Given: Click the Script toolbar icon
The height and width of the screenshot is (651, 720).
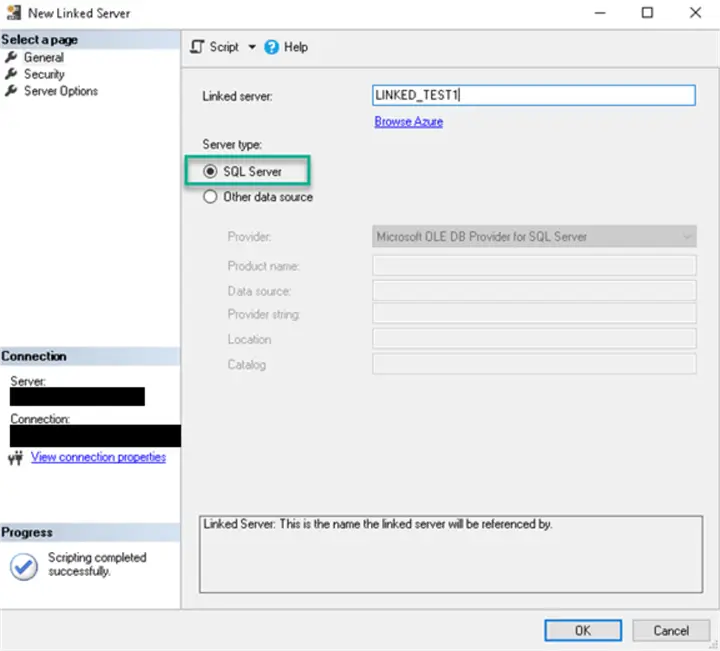Looking at the screenshot, I should 197,47.
